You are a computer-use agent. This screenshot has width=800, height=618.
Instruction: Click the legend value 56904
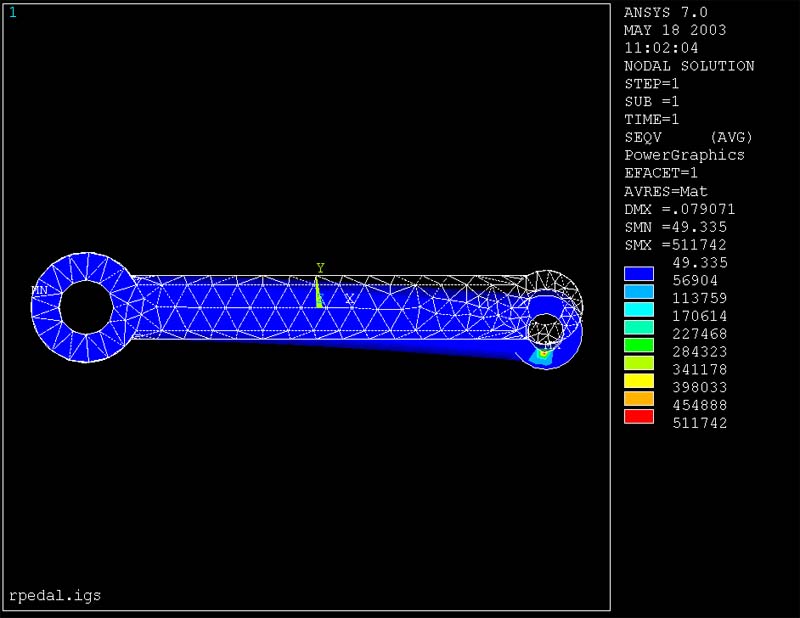click(x=695, y=281)
